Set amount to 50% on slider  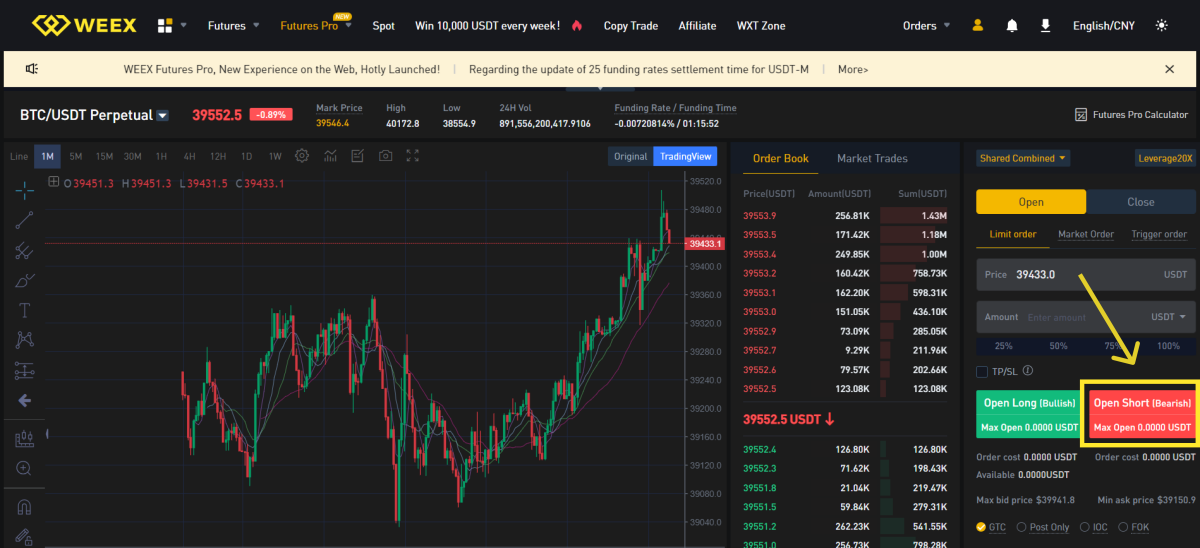coord(1058,346)
